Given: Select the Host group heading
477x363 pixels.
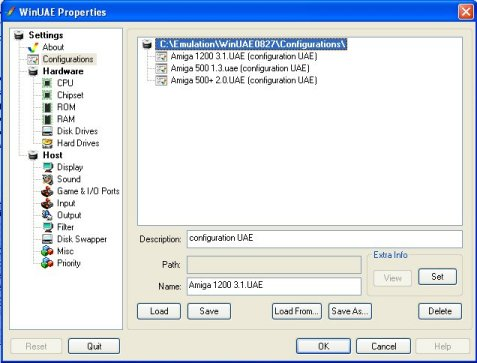Looking at the screenshot, I should pyautogui.click(x=52, y=155).
